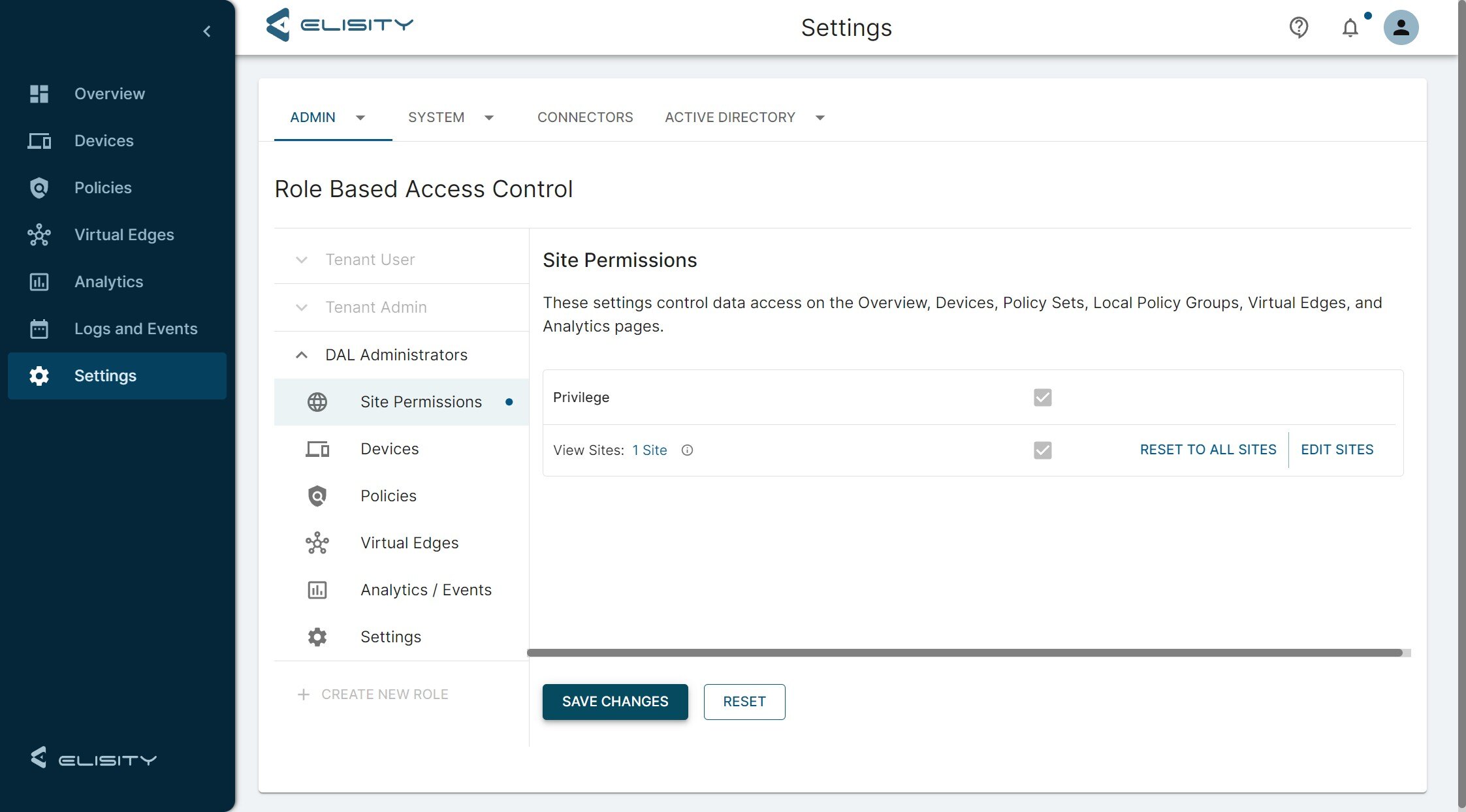Expand the Tenant User role section
Image resolution: width=1466 pixels, height=812 pixels.
[x=301, y=259]
